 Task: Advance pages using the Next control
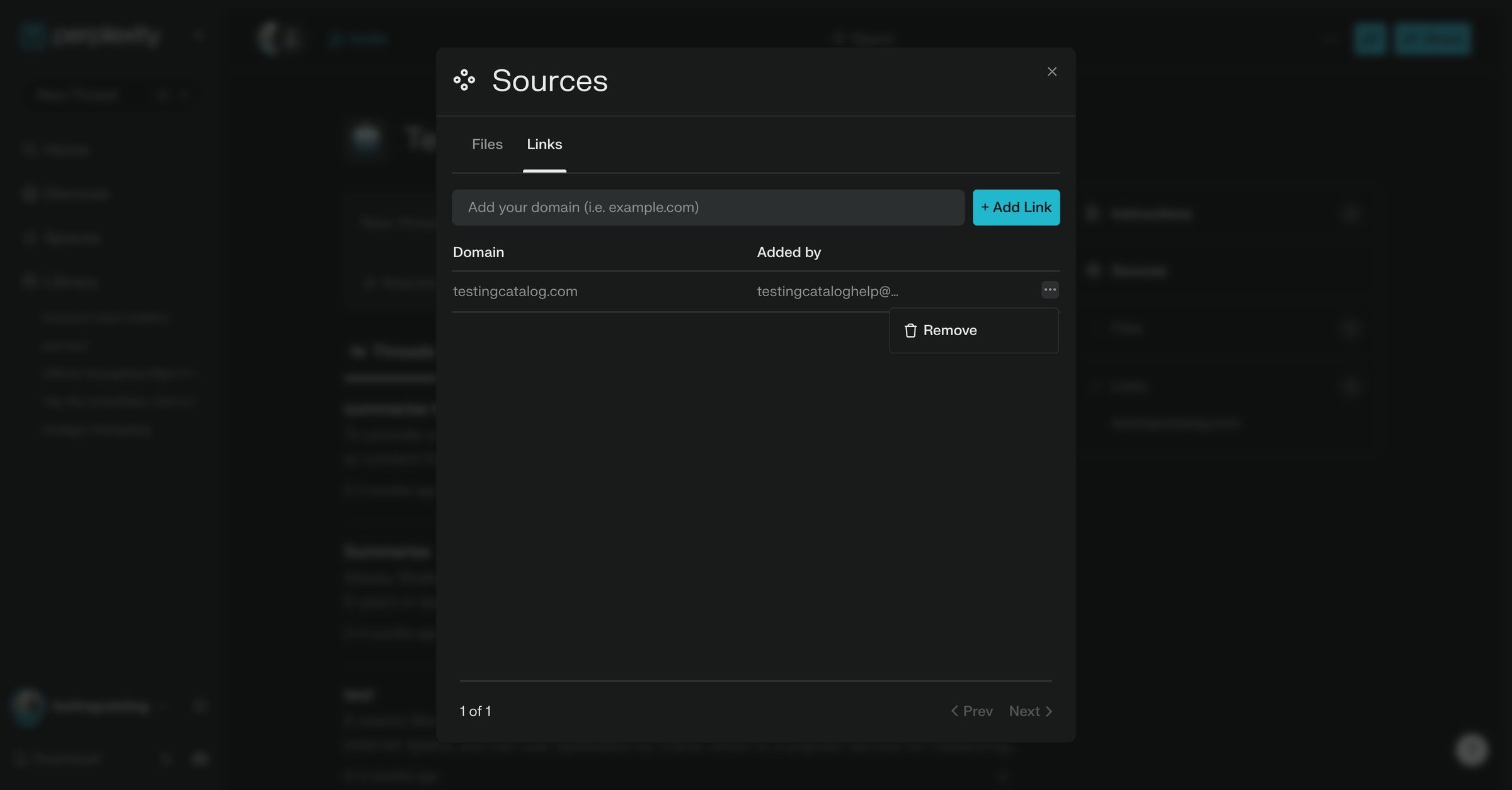1025,711
